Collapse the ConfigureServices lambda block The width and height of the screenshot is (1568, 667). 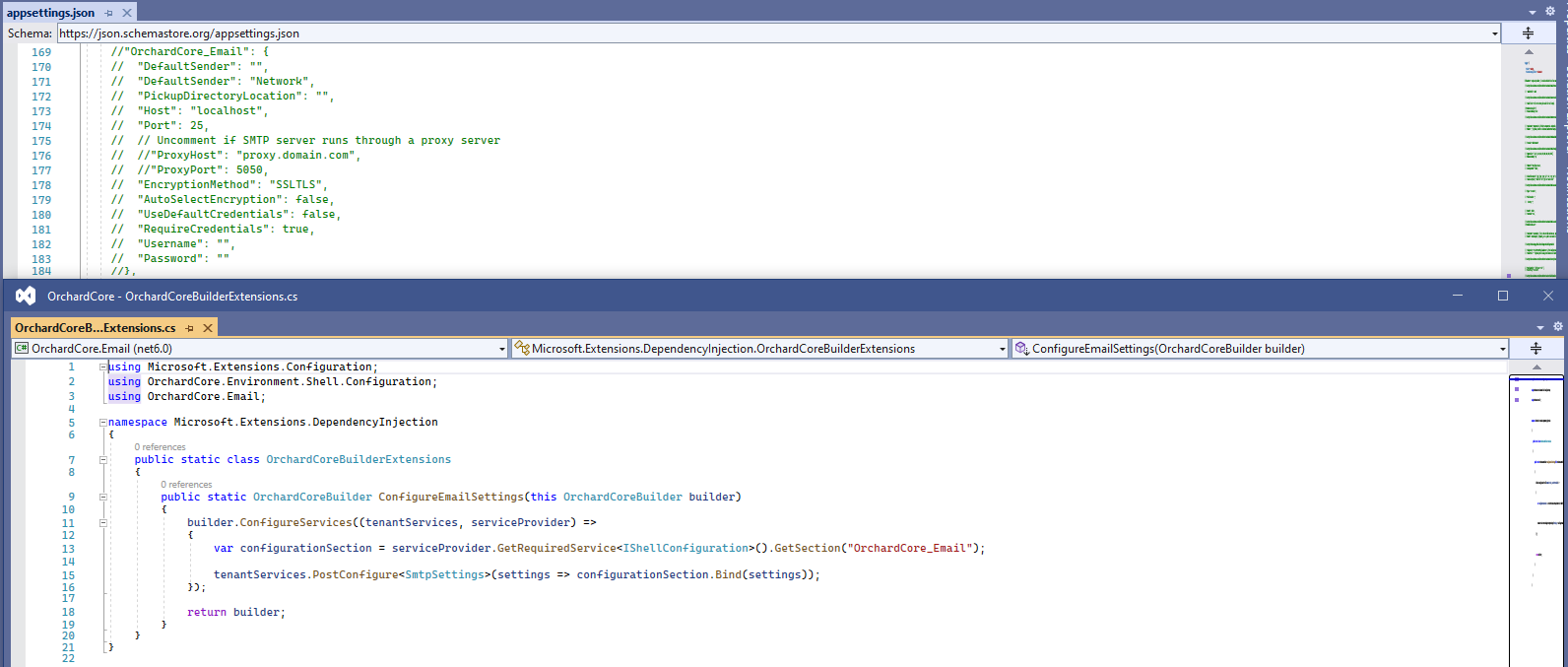click(x=103, y=523)
